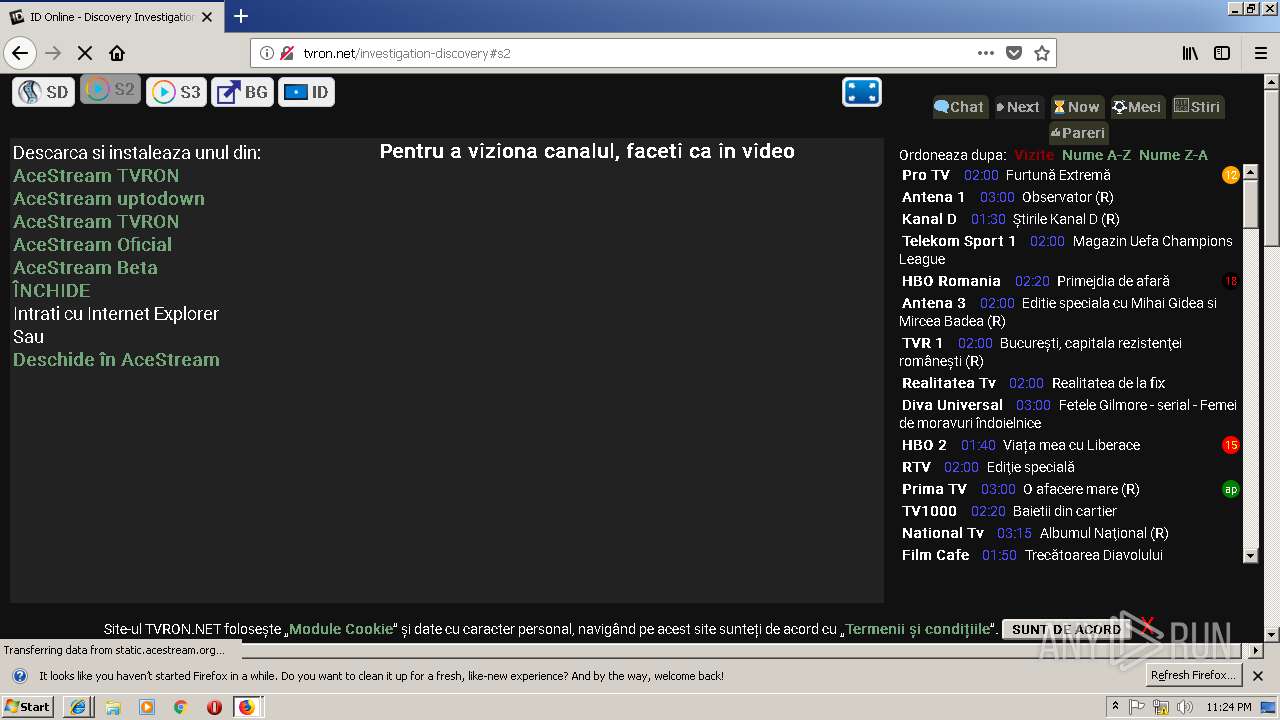Open the Next program list
Viewport: 1280px width, 720px height.
pos(1019,107)
